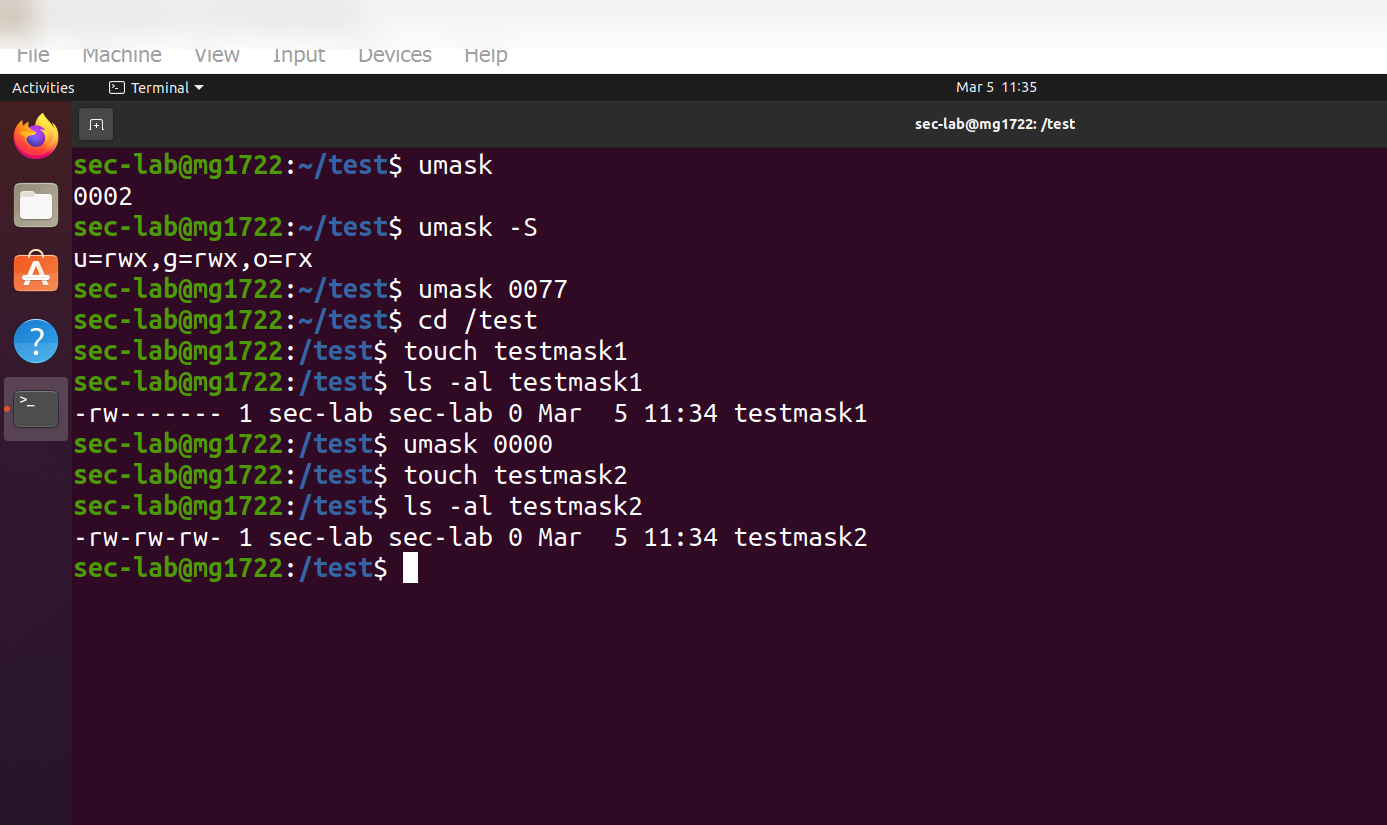Click the ls -al testmask1 command
This screenshot has height=825, width=1387.
tap(523, 383)
